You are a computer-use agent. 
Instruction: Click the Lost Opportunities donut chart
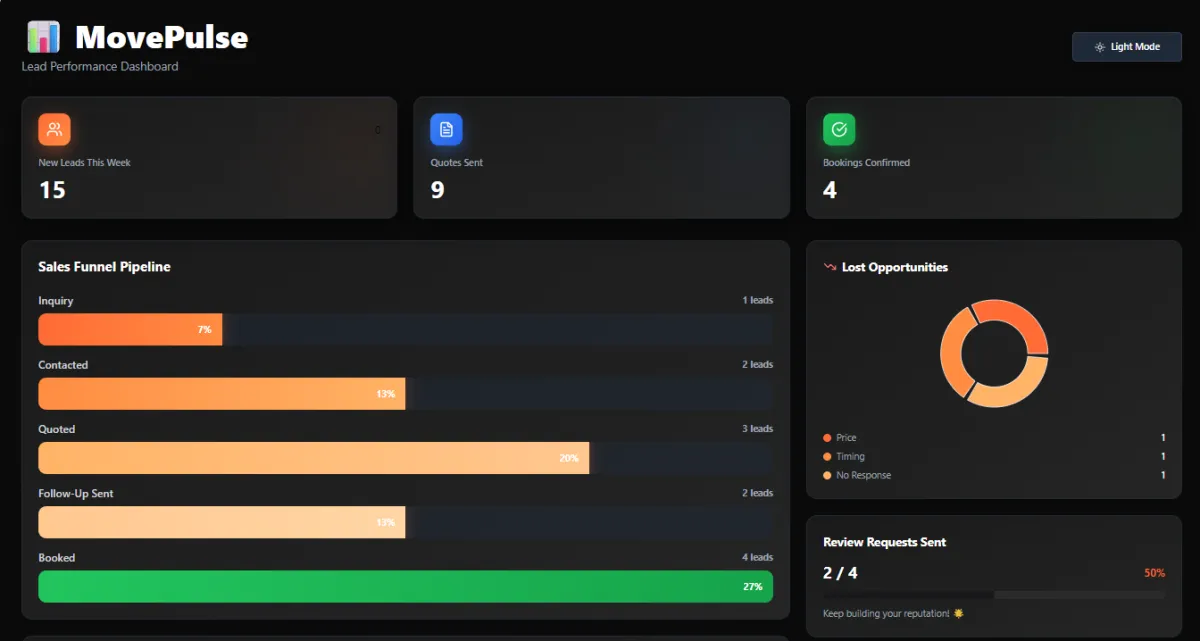coord(994,354)
